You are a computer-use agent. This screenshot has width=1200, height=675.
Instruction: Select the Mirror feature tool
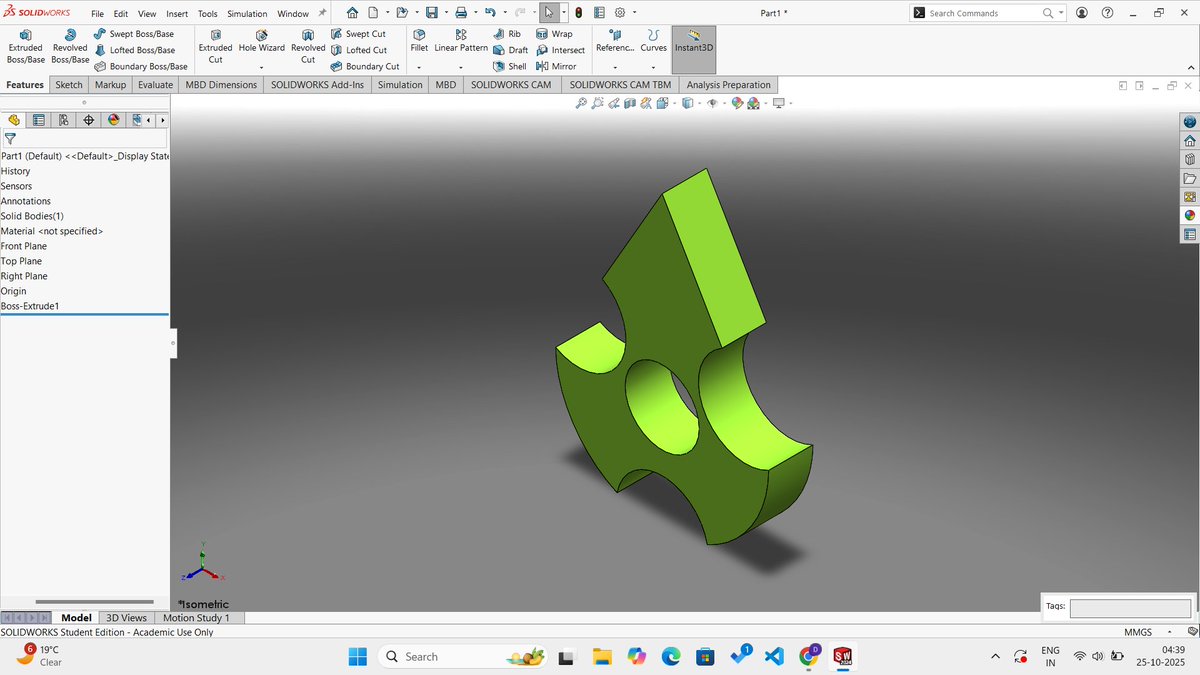pyautogui.click(x=556, y=66)
